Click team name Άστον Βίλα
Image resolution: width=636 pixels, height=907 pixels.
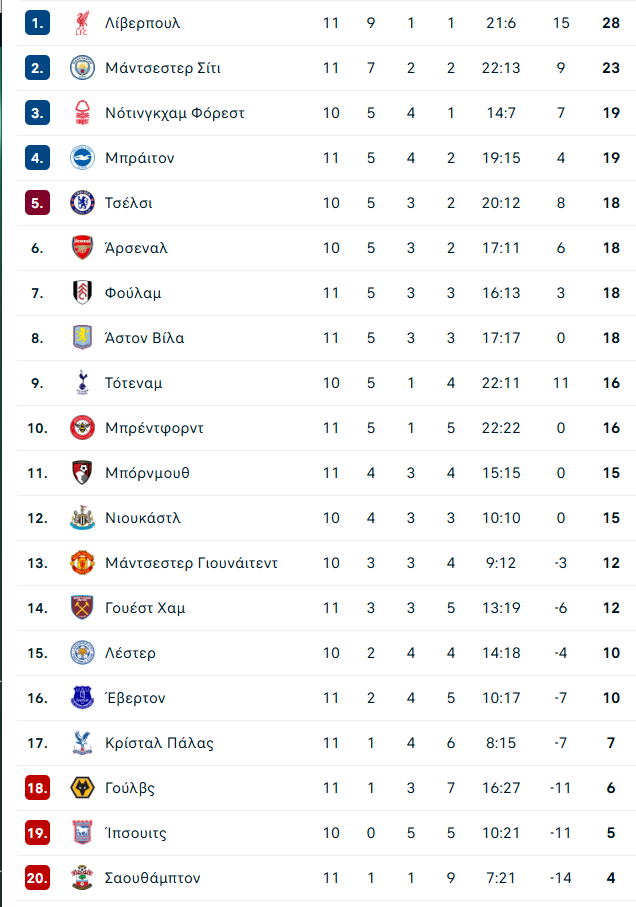tap(145, 338)
